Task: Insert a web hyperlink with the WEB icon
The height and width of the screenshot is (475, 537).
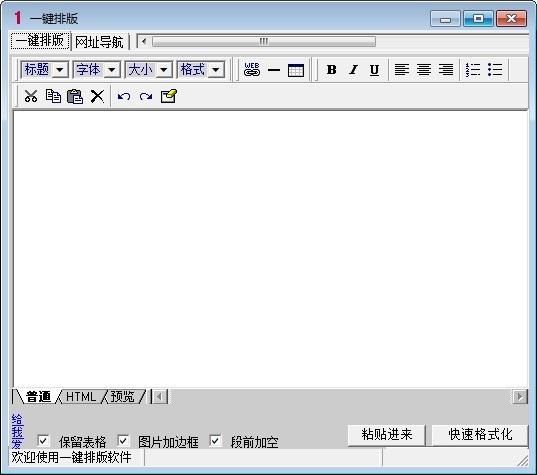Action: click(x=252, y=70)
